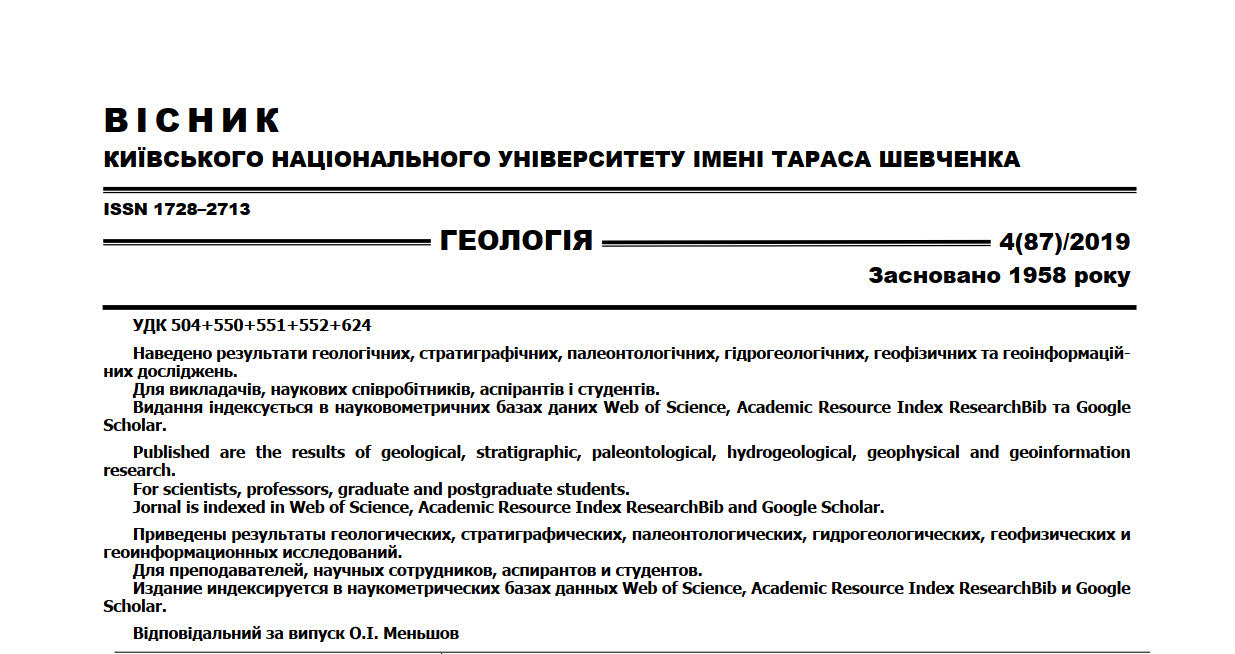Click the word hydrogeological in the English paragraph

coord(790,452)
